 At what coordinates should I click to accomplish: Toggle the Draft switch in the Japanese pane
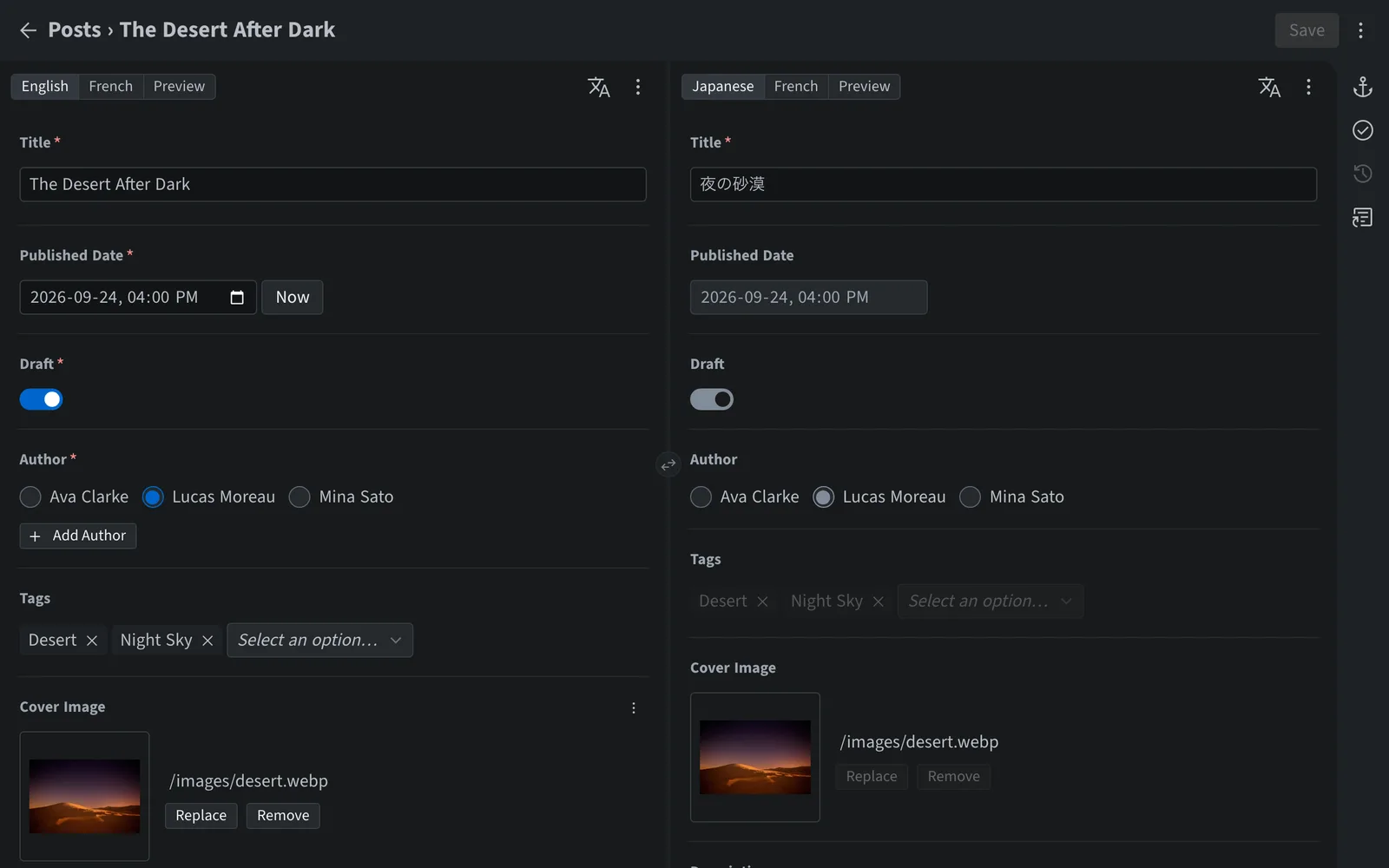pyautogui.click(x=712, y=399)
